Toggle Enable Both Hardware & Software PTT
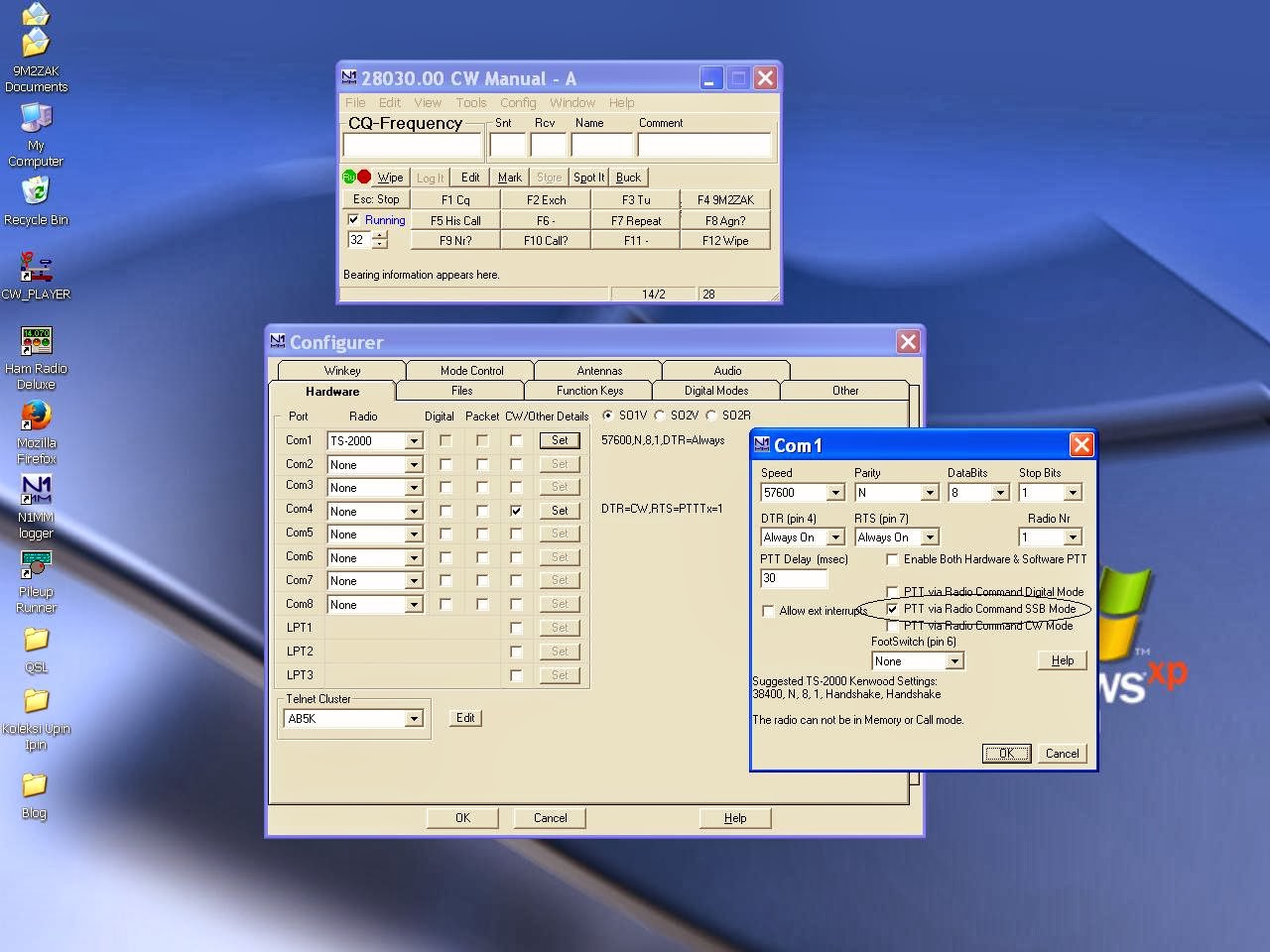The width and height of the screenshot is (1270, 952). coord(892,559)
